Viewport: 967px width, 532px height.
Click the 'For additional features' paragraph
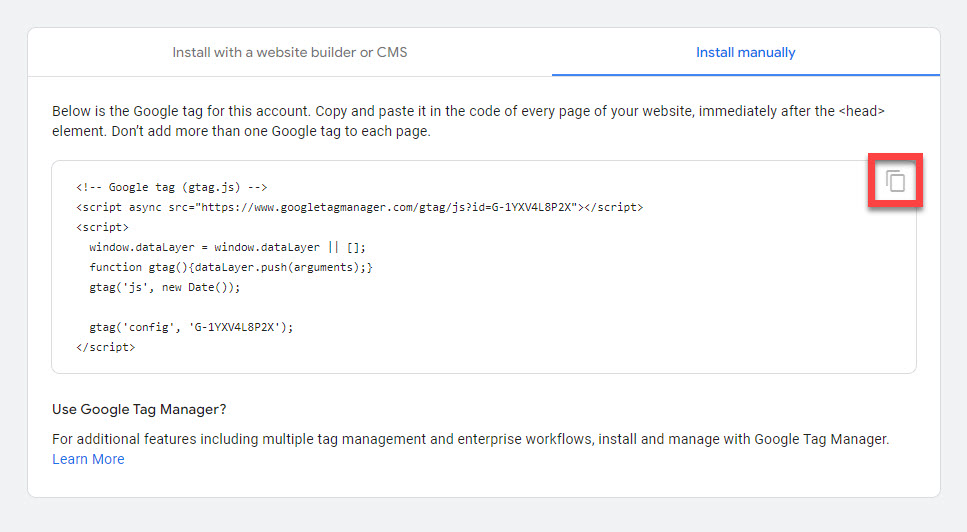(x=470, y=439)
